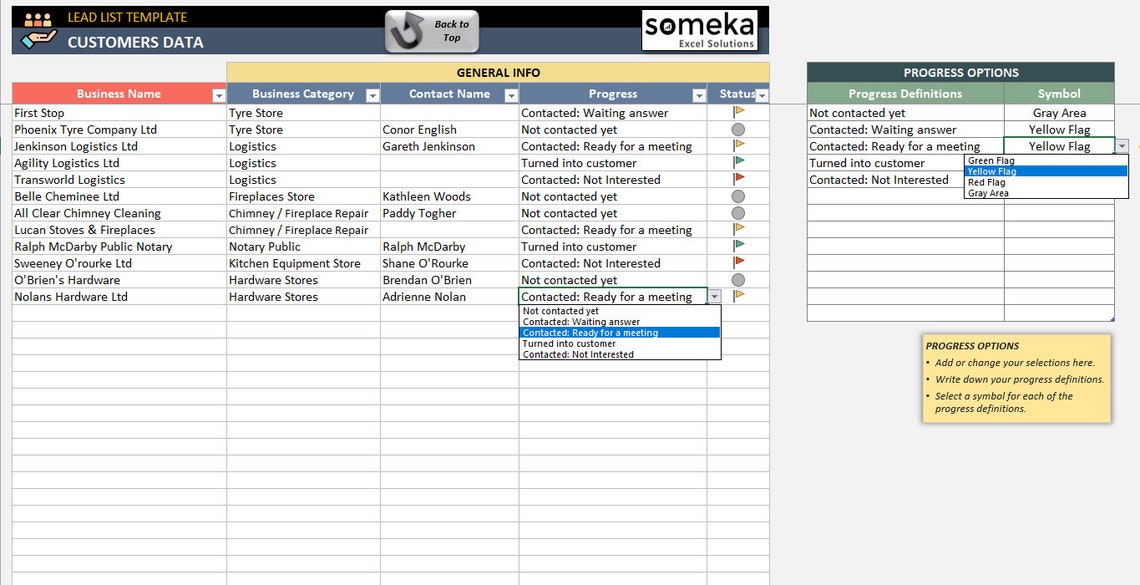This screenshot has height=585, width=1140.
Task: Click the Someka Excel Solutions logo
Action: (699, 30)
